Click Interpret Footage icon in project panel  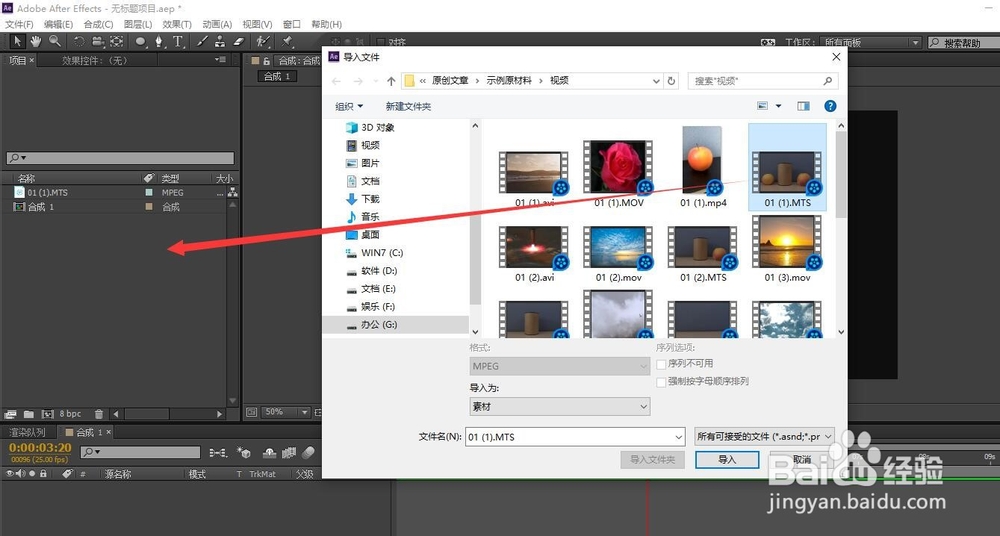click(10, 413)
